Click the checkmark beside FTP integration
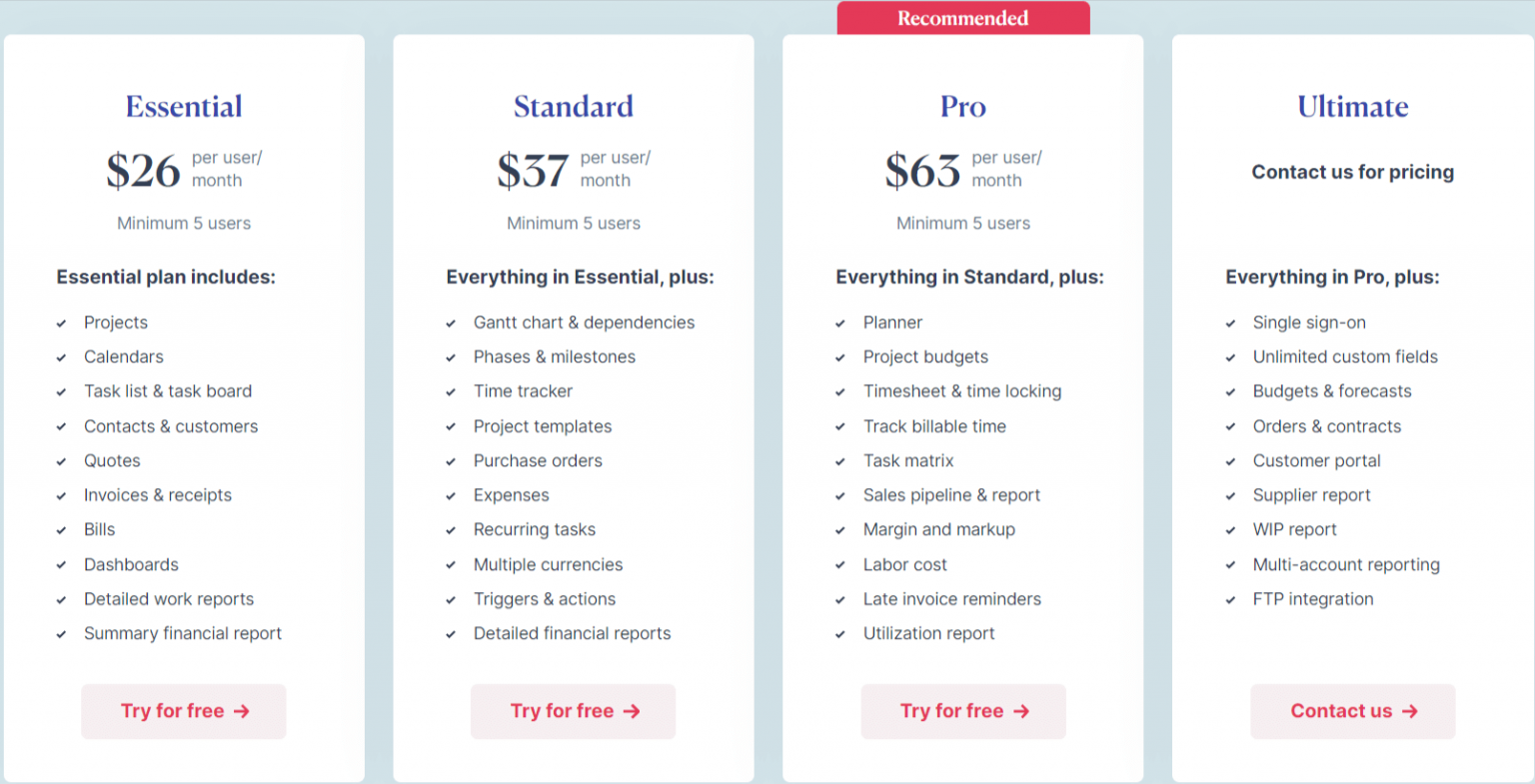The height and width of the screenshot is (784, 1535). pyautogui.click(x=1230, y=600)
